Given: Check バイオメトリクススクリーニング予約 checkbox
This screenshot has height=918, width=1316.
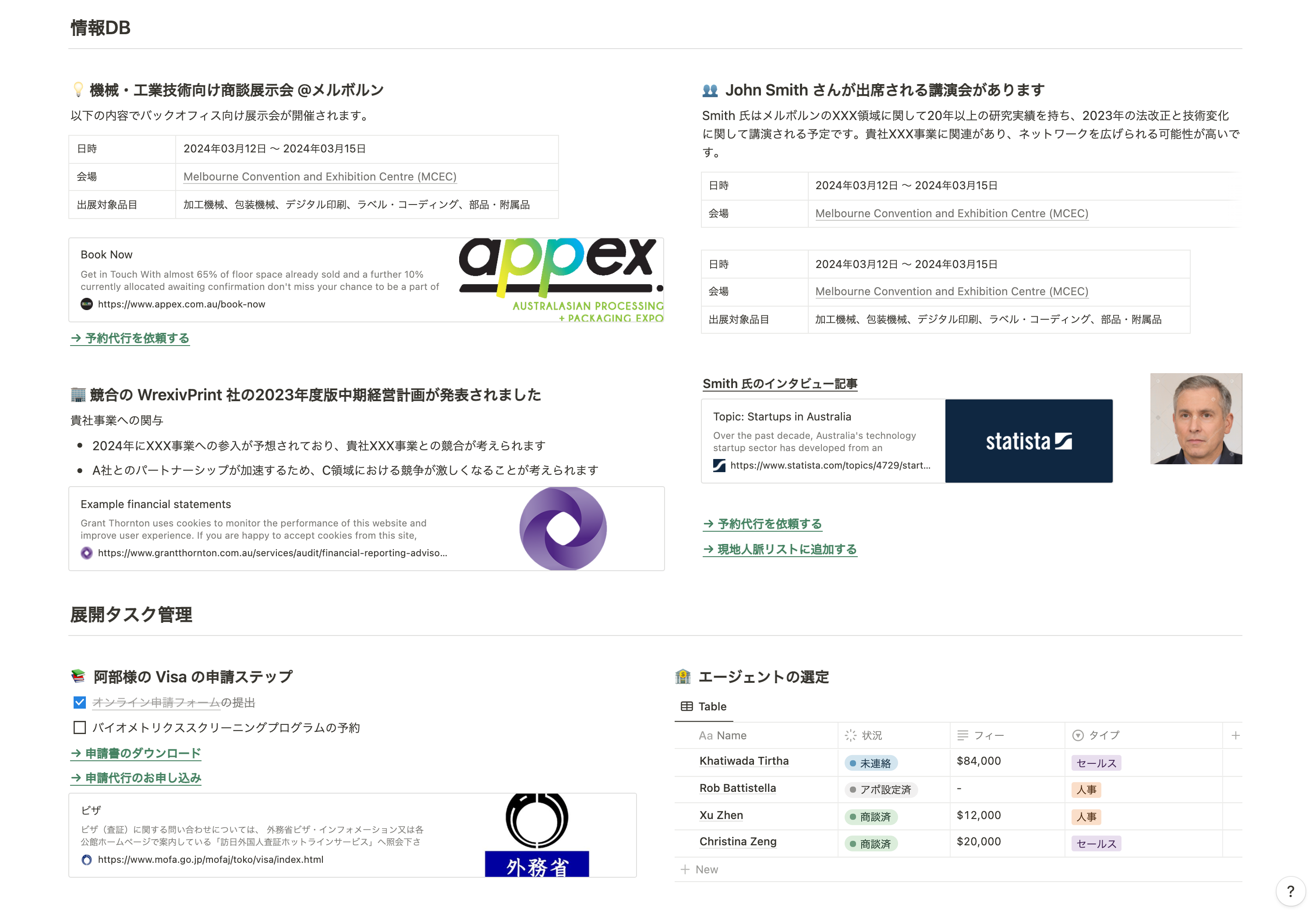Looking at the screenshot, I should (80, 728).
